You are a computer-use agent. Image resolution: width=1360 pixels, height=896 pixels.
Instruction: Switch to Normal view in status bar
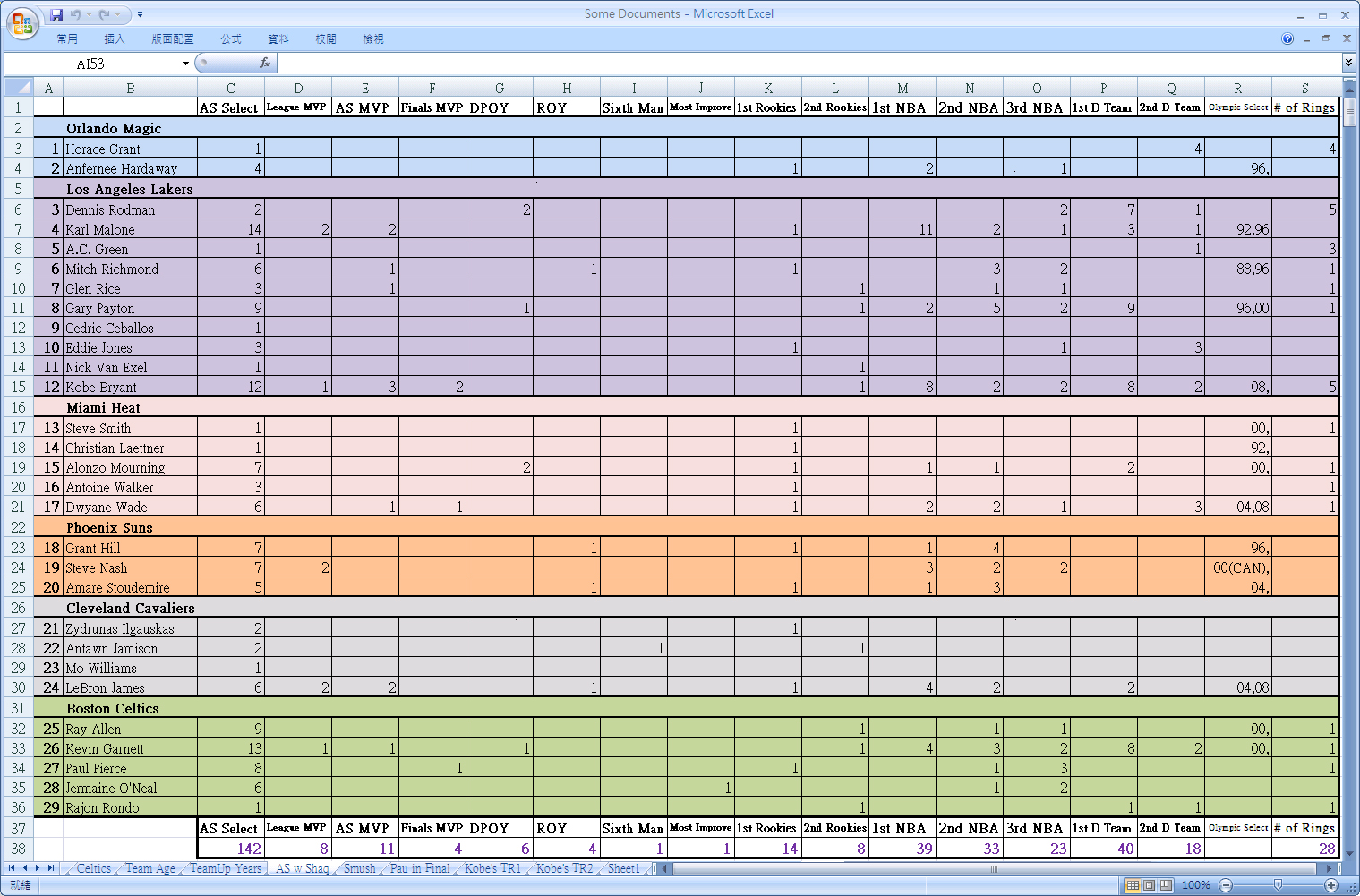(1133, 885)
